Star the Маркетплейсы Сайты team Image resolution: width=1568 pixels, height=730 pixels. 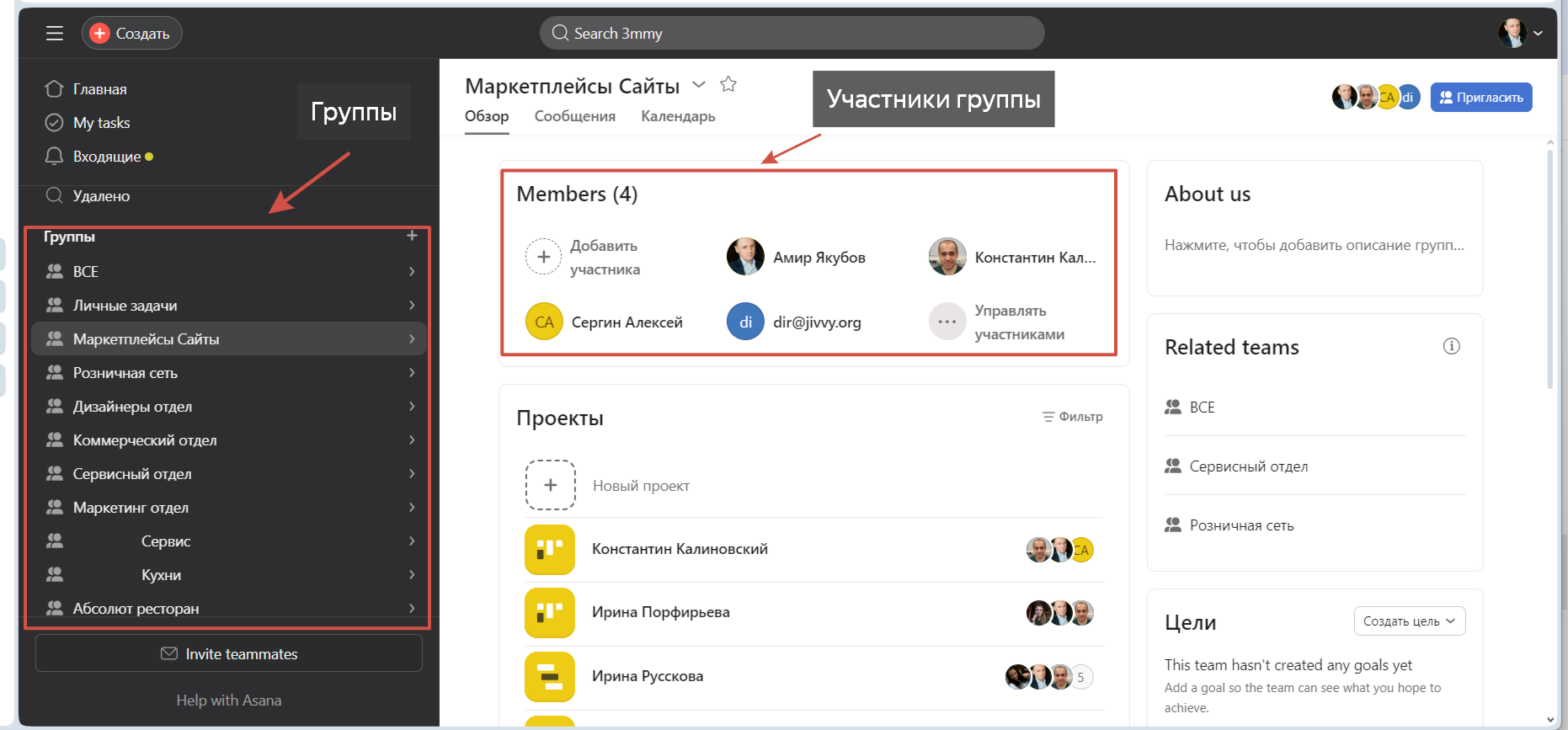[x=728, y=84]
